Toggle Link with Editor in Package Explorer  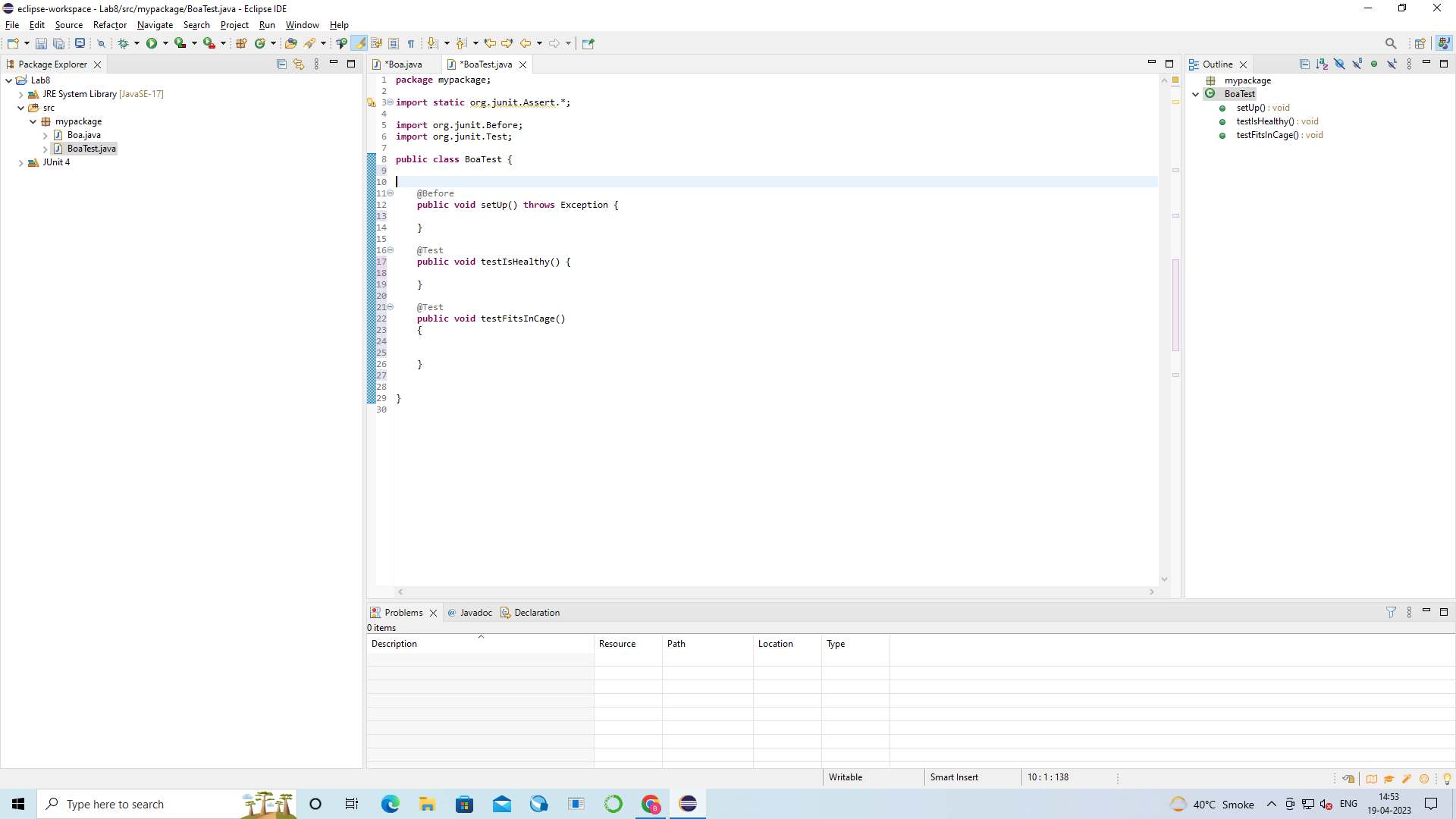click(x=299, y=64)
